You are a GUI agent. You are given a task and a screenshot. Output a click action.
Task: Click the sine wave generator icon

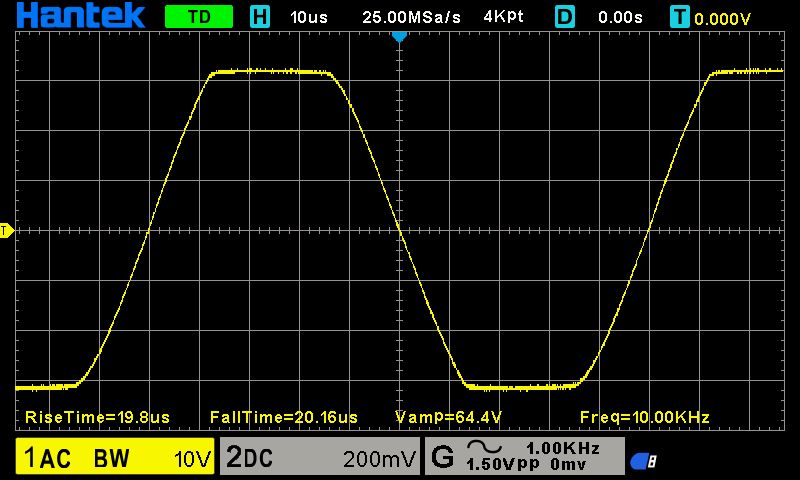485,447
